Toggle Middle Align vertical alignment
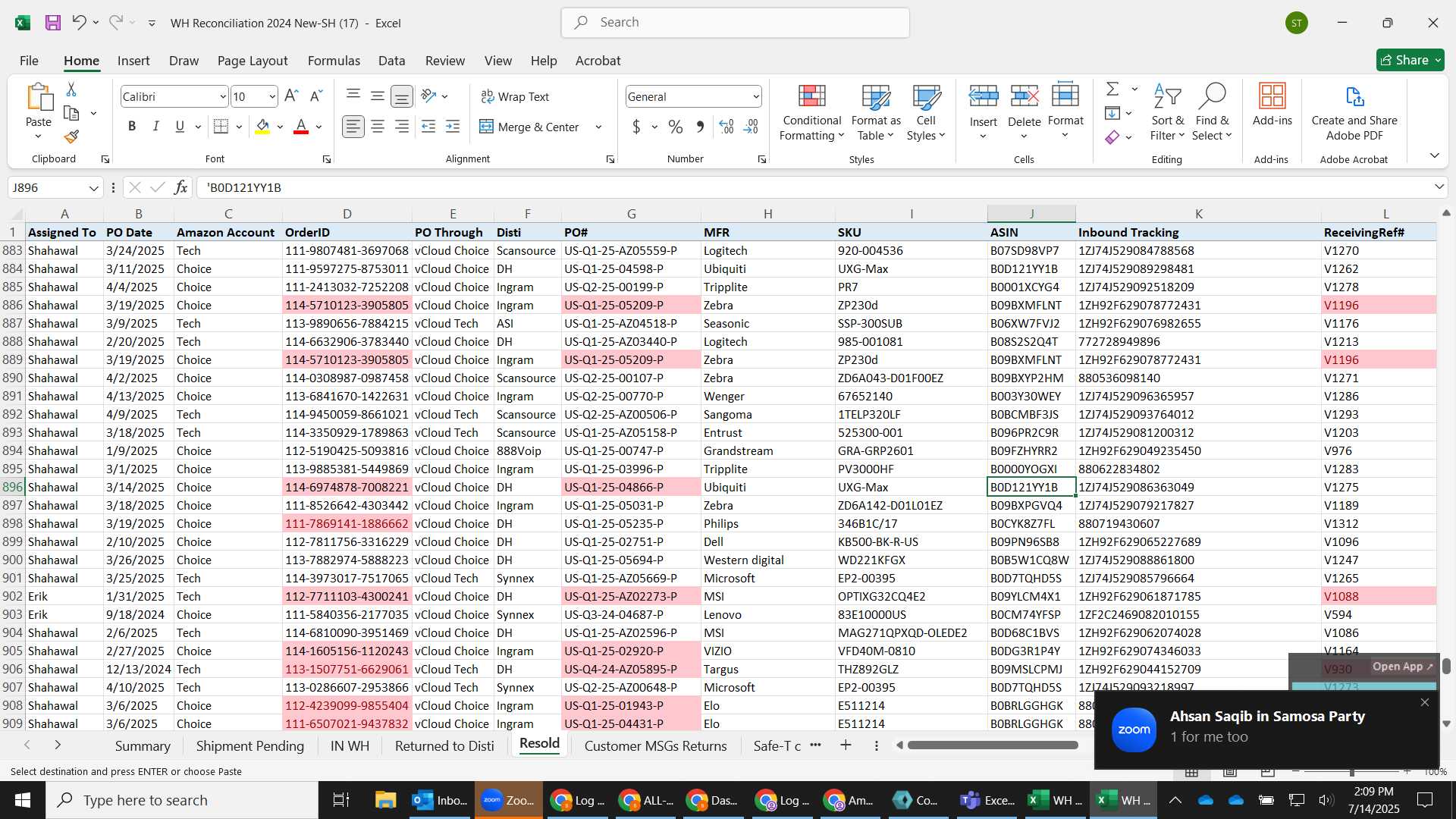 click(378, 96)
